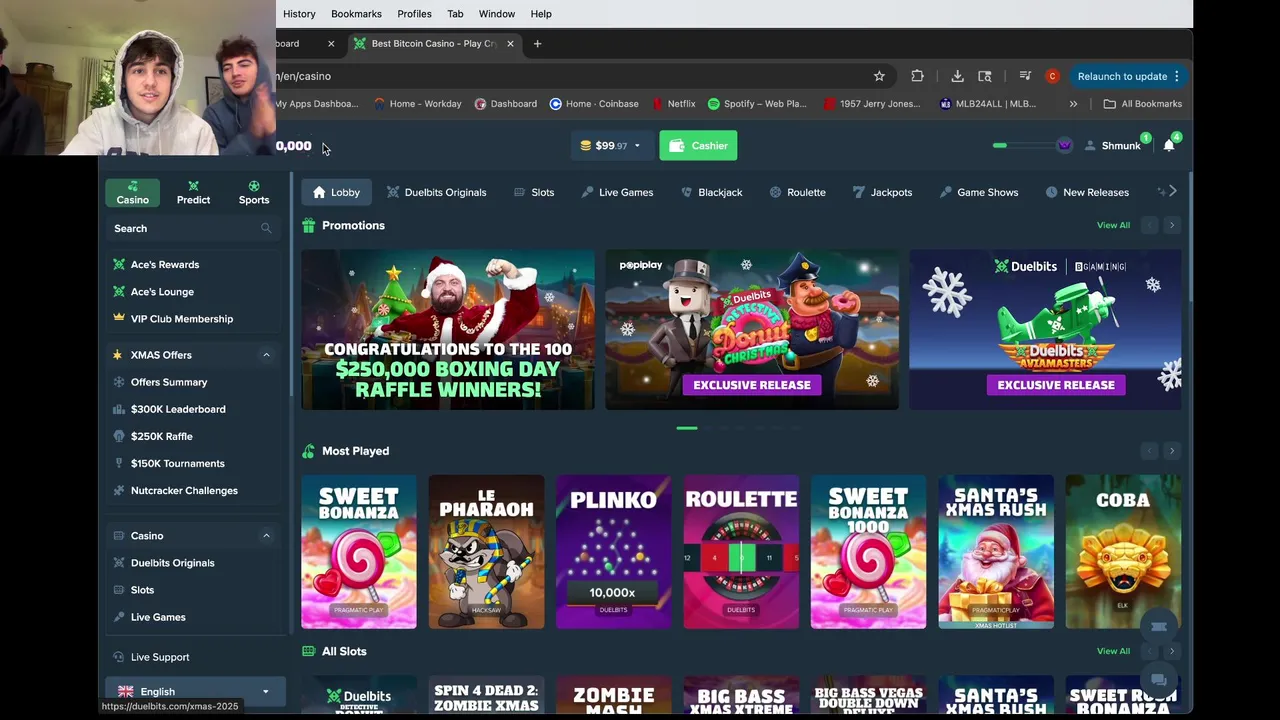
Task: Open New Releases category tab
Action: click(x=1087, y=192)
